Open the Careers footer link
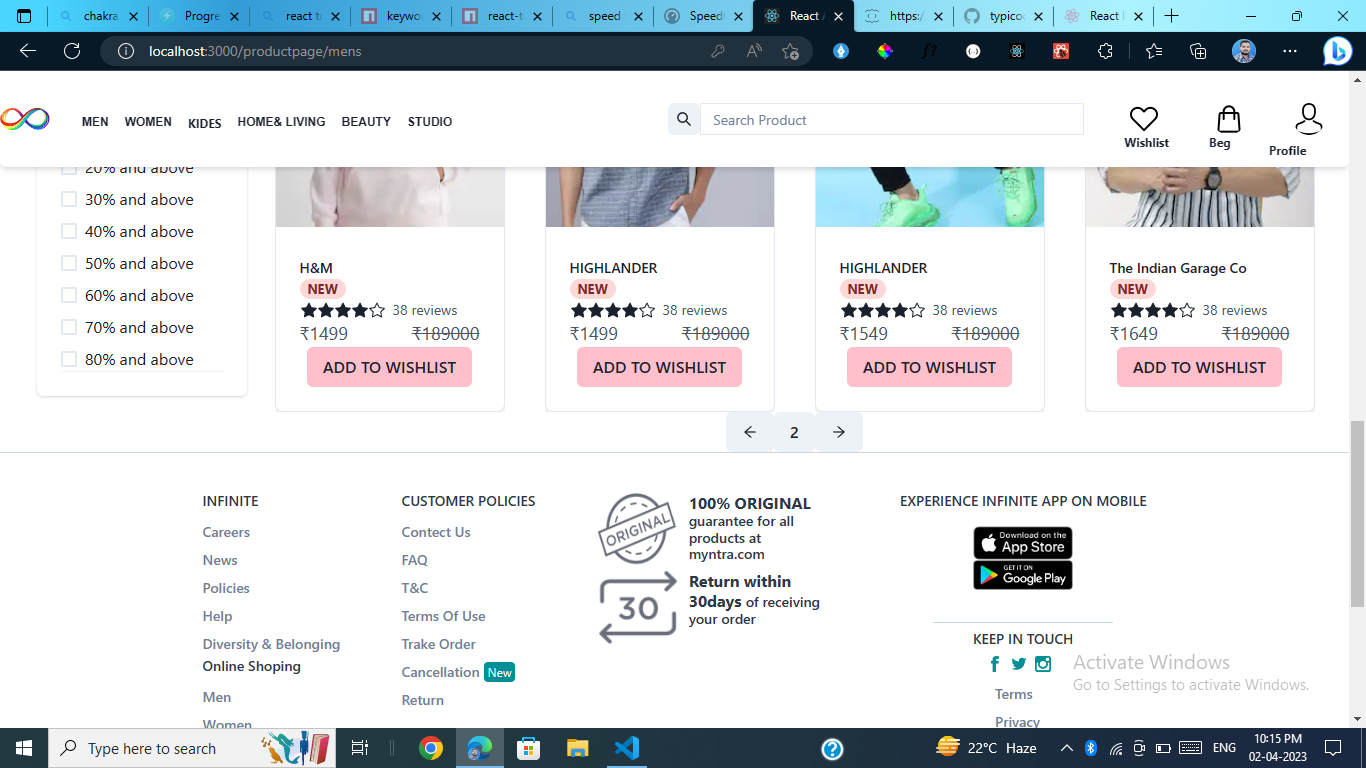The height and width of the screenshot is (768, 1366). [x=226, y=532]
